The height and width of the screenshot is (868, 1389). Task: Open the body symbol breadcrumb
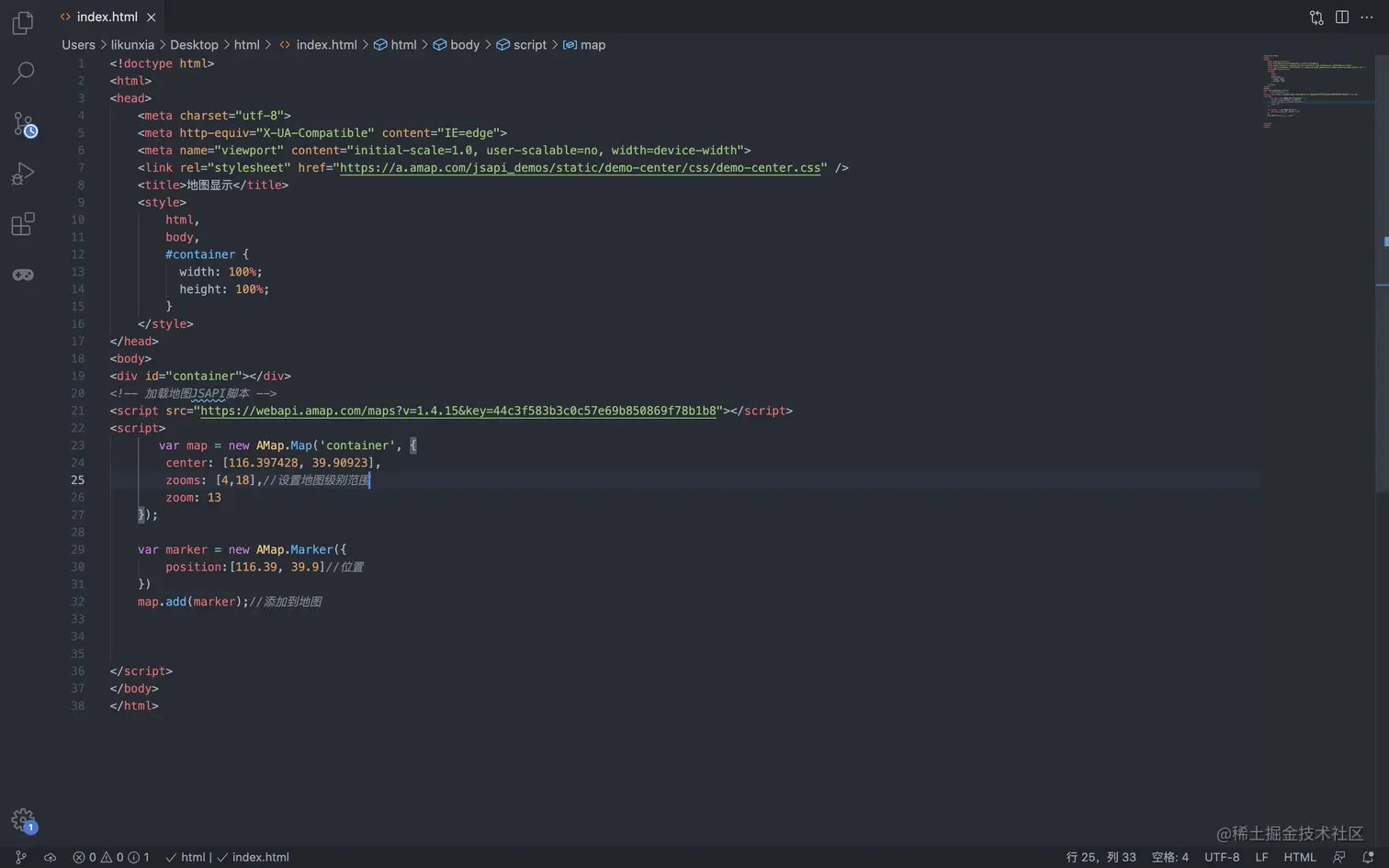tap(457, 44)
